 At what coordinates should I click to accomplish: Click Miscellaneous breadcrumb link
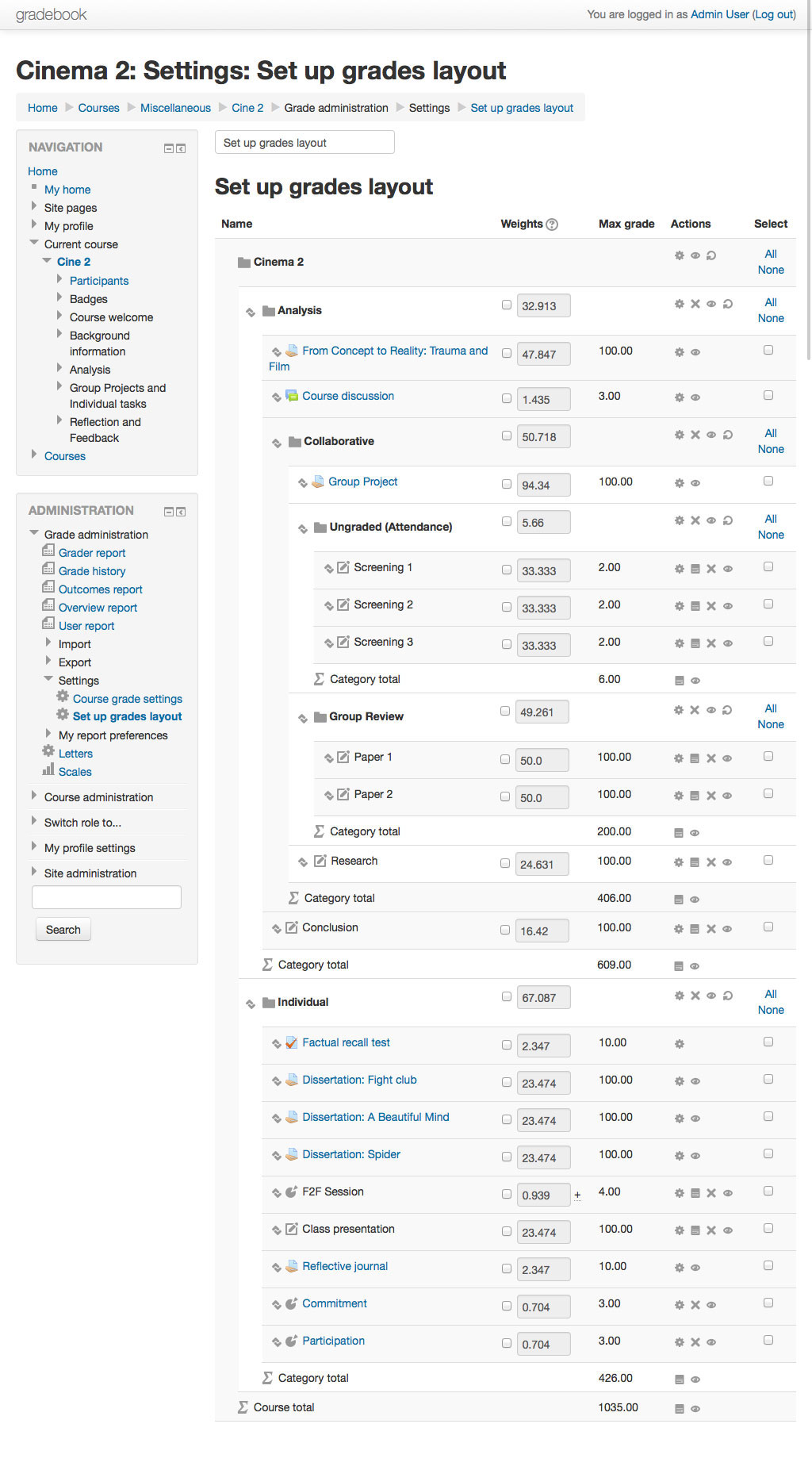(x=175, y=108)
